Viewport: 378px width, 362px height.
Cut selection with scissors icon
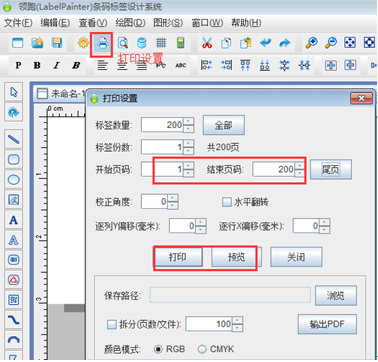[207, 43]
